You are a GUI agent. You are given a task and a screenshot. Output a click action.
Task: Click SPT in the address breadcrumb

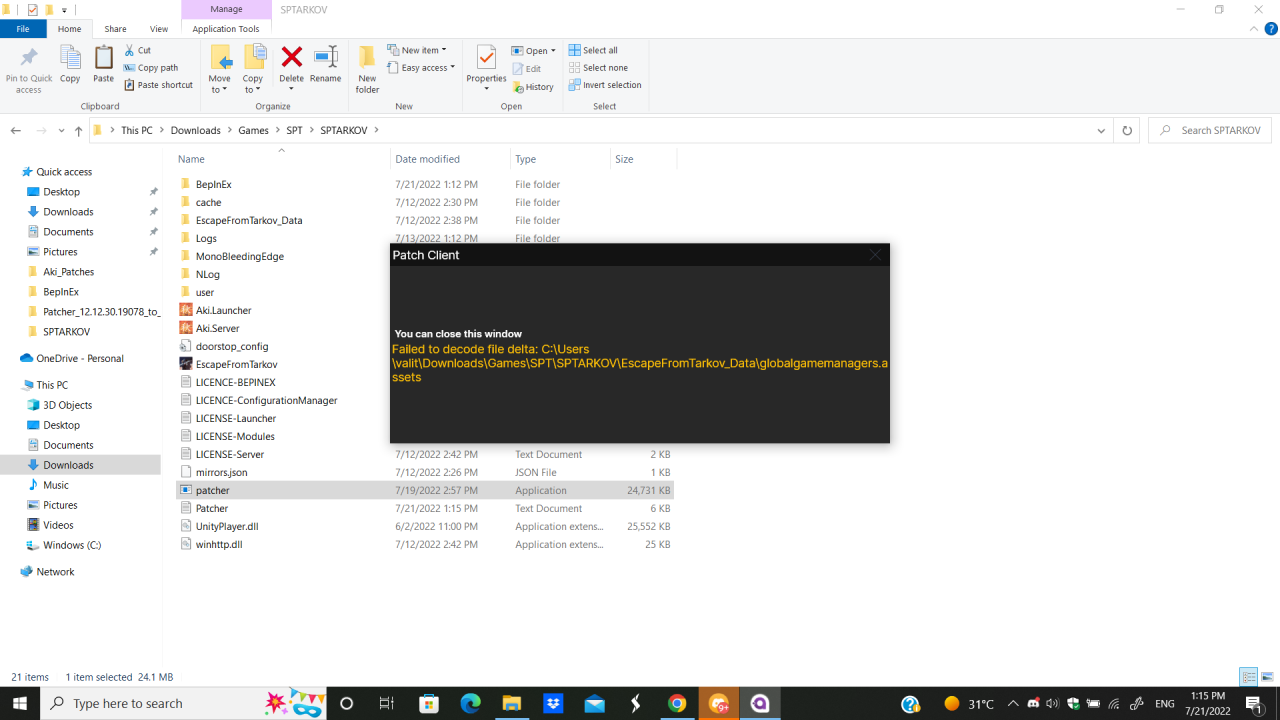294,131
